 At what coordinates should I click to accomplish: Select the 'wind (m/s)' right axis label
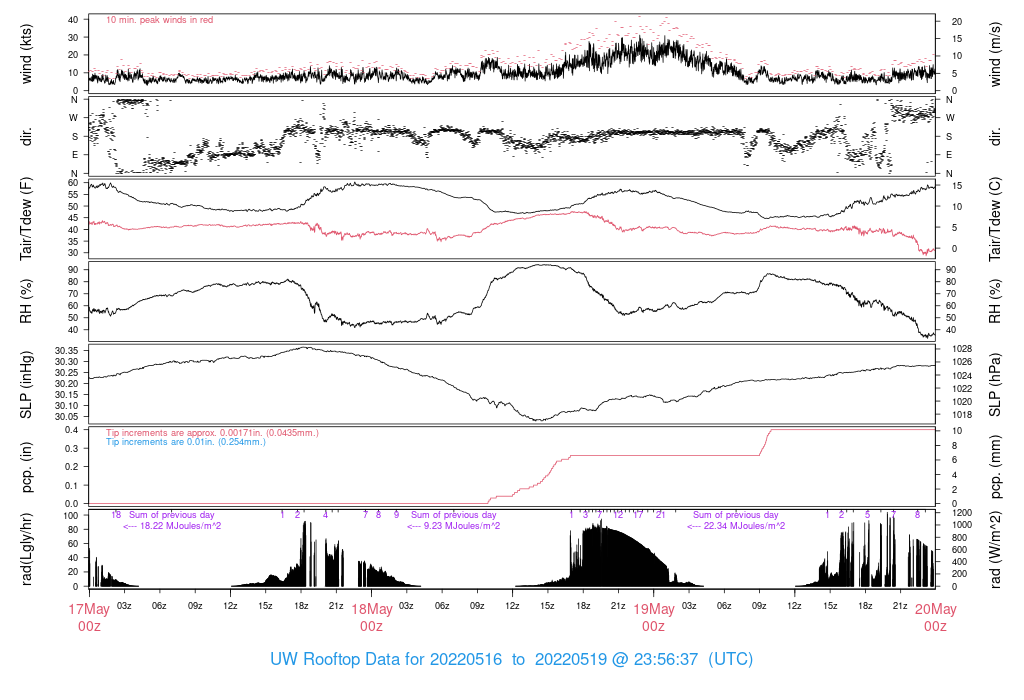pyautogui.click(x=995, y=54)
